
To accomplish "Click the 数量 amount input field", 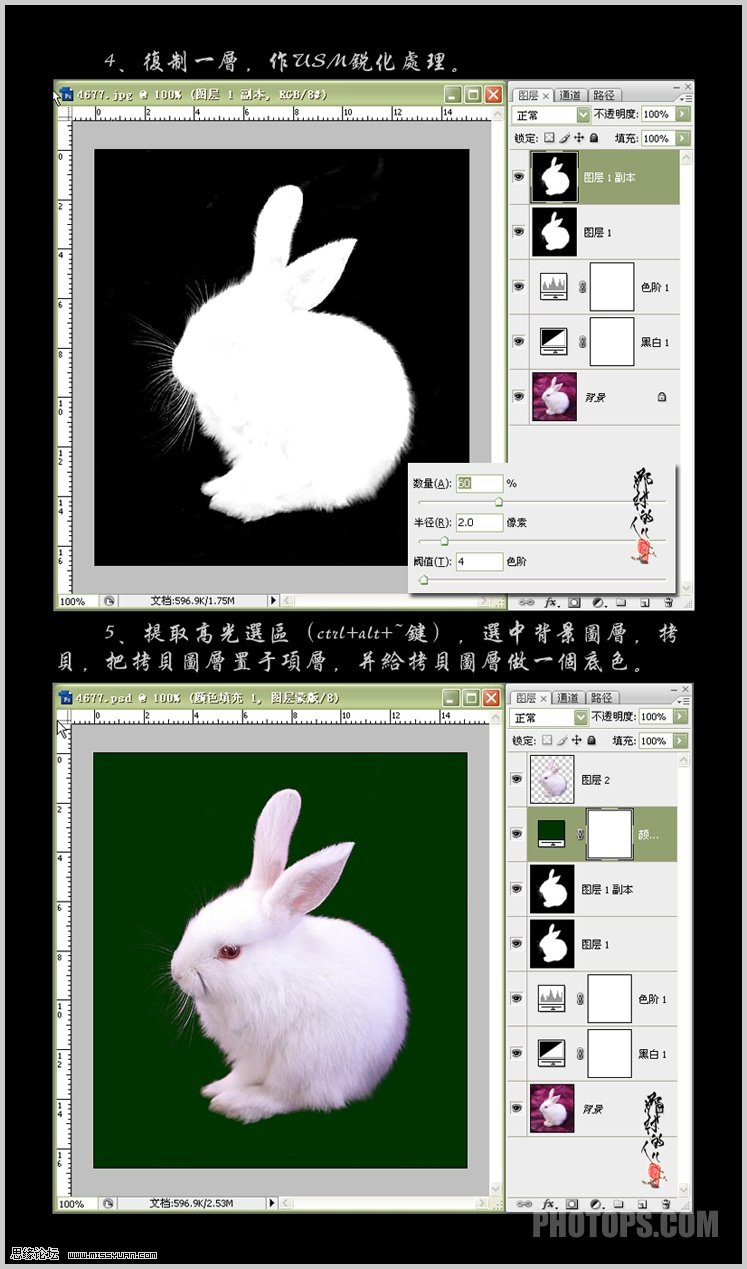I will point(479,483).
